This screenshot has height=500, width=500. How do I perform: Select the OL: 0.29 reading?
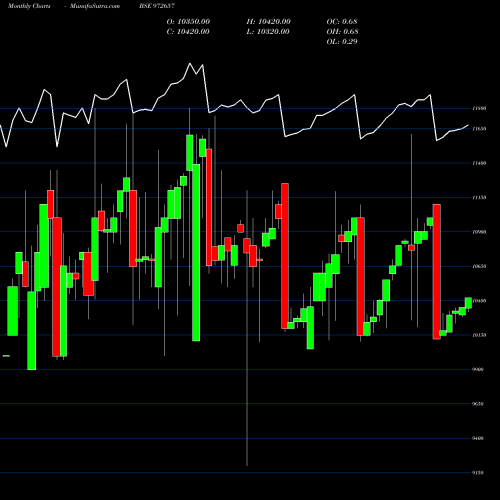pos(342,41)
